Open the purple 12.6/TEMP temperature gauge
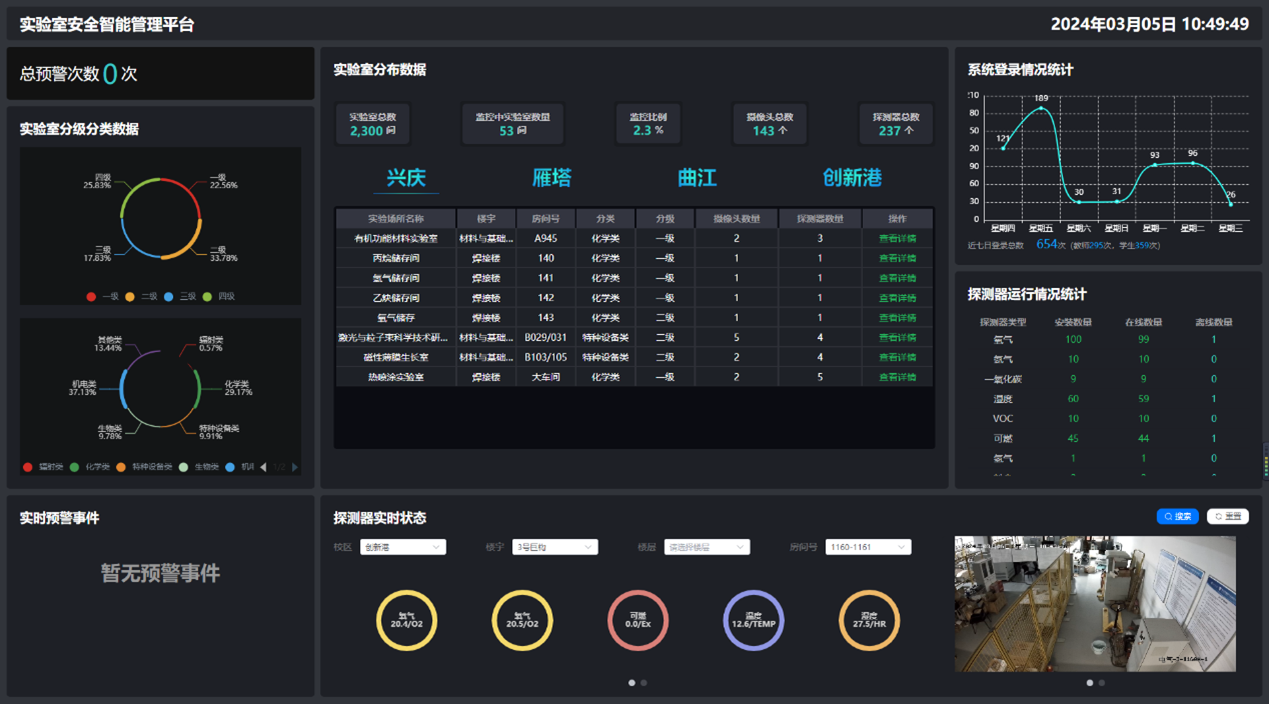The height and width of the screenshot is (704, 1269). (753, 620)
